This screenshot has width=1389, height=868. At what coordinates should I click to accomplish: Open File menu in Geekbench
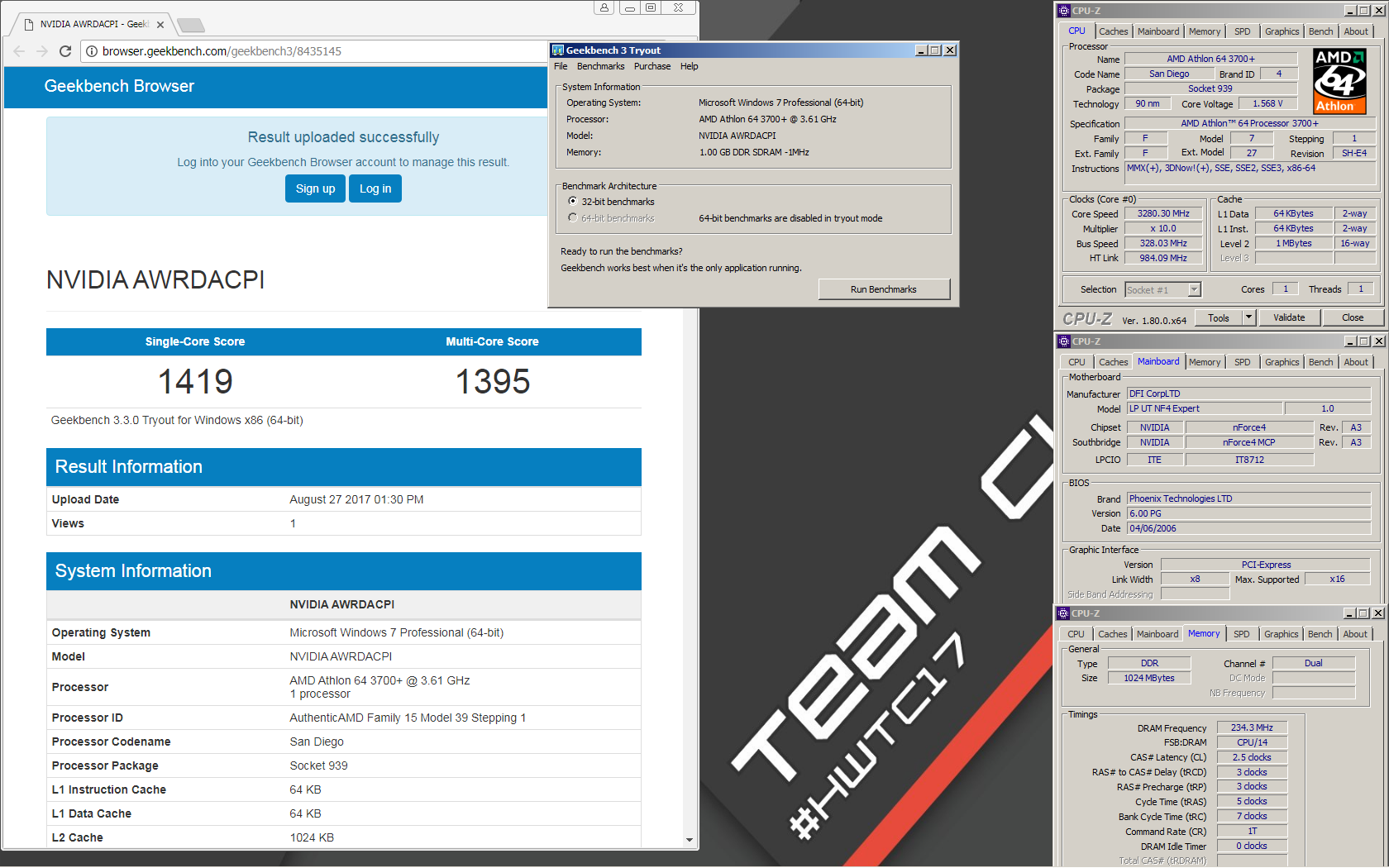[561, 66]
